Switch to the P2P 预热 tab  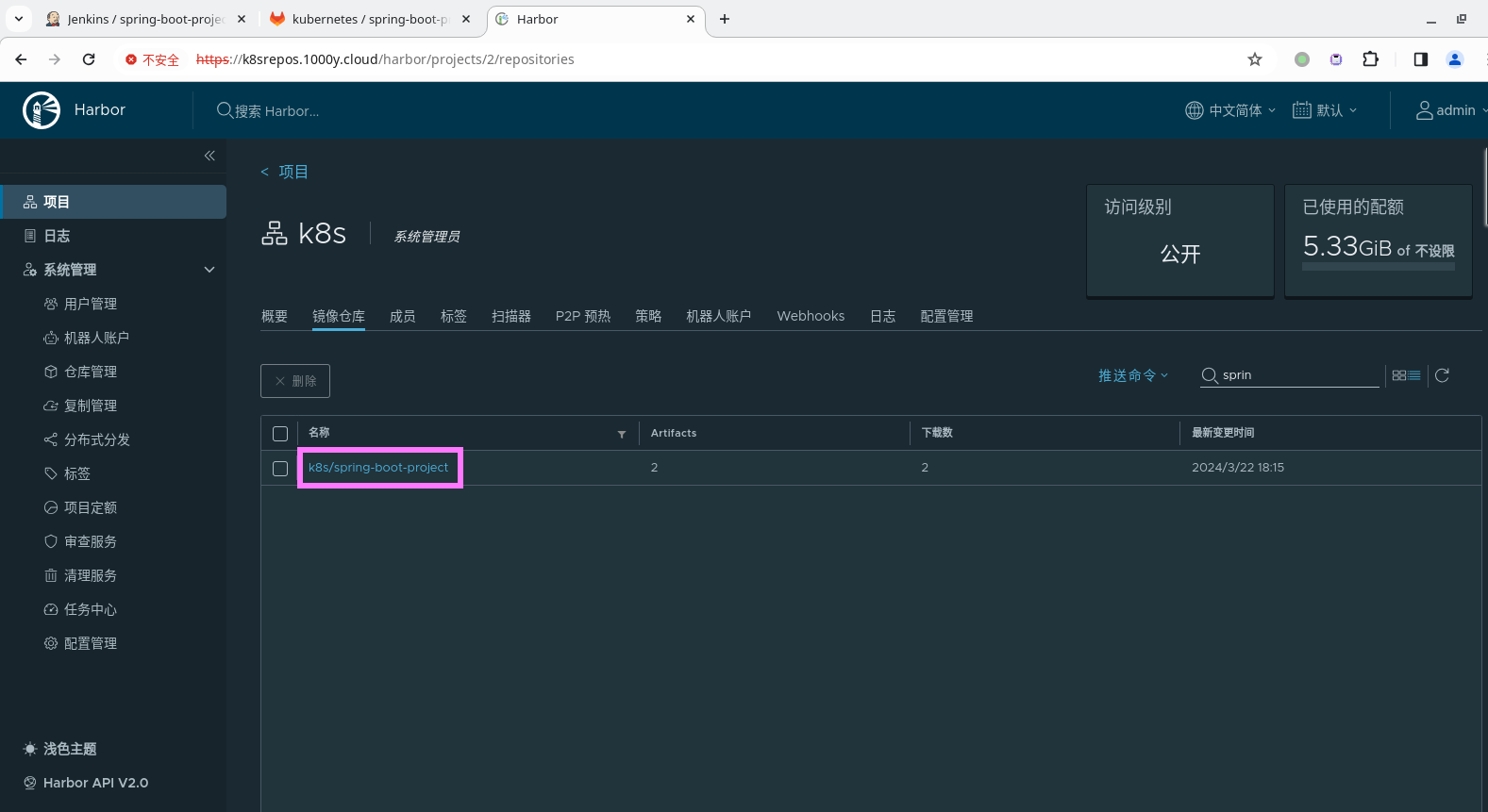[x=583, y=316]
